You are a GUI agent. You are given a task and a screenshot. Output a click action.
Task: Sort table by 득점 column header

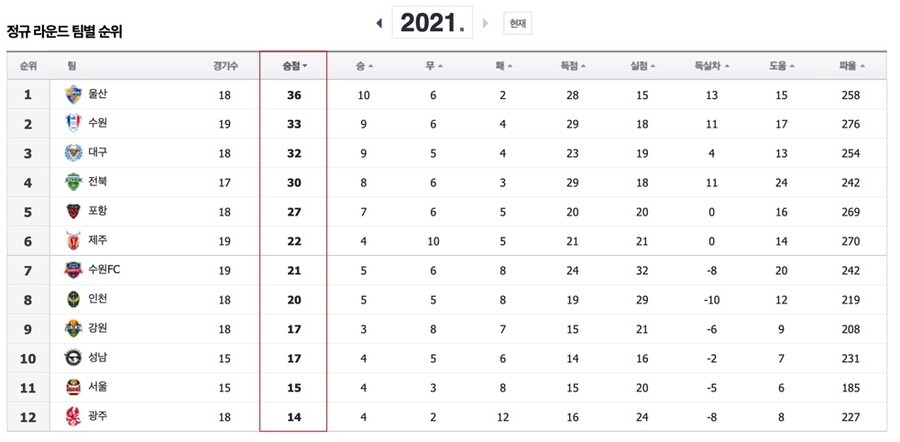pos(573,66)
